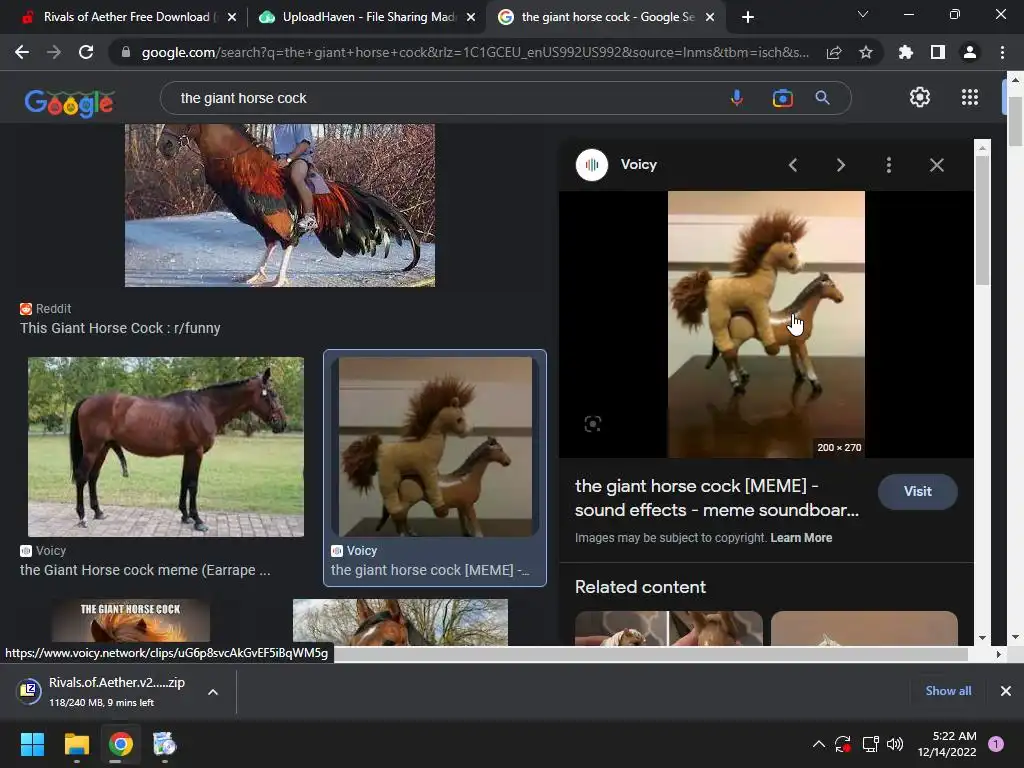Open File Explorer from the taskbar
Image resolution: width=1024 pixels, height=768 pixels.
coord(76,744)
